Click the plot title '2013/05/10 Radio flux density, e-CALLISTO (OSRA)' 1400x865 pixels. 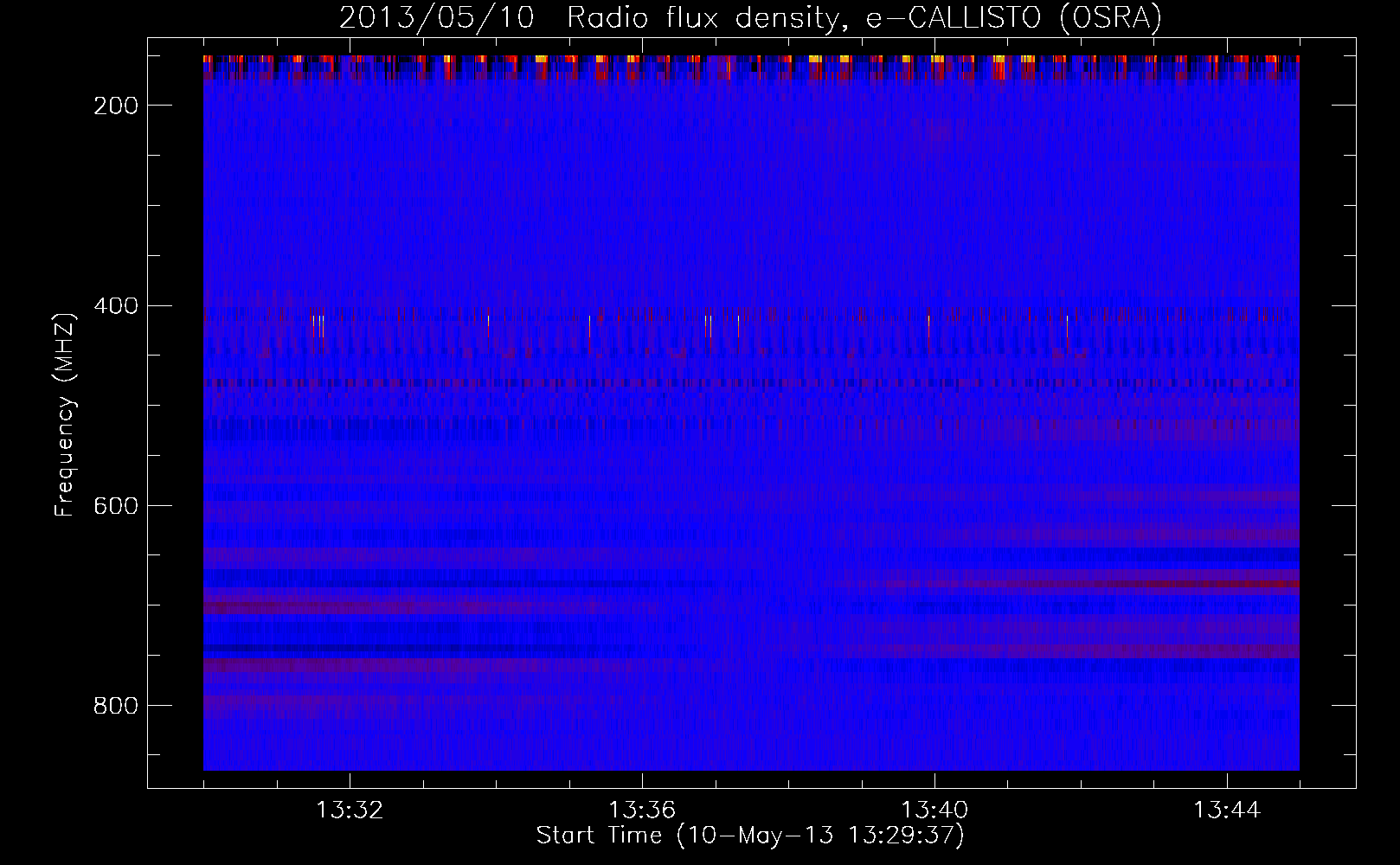click(750, 18)
